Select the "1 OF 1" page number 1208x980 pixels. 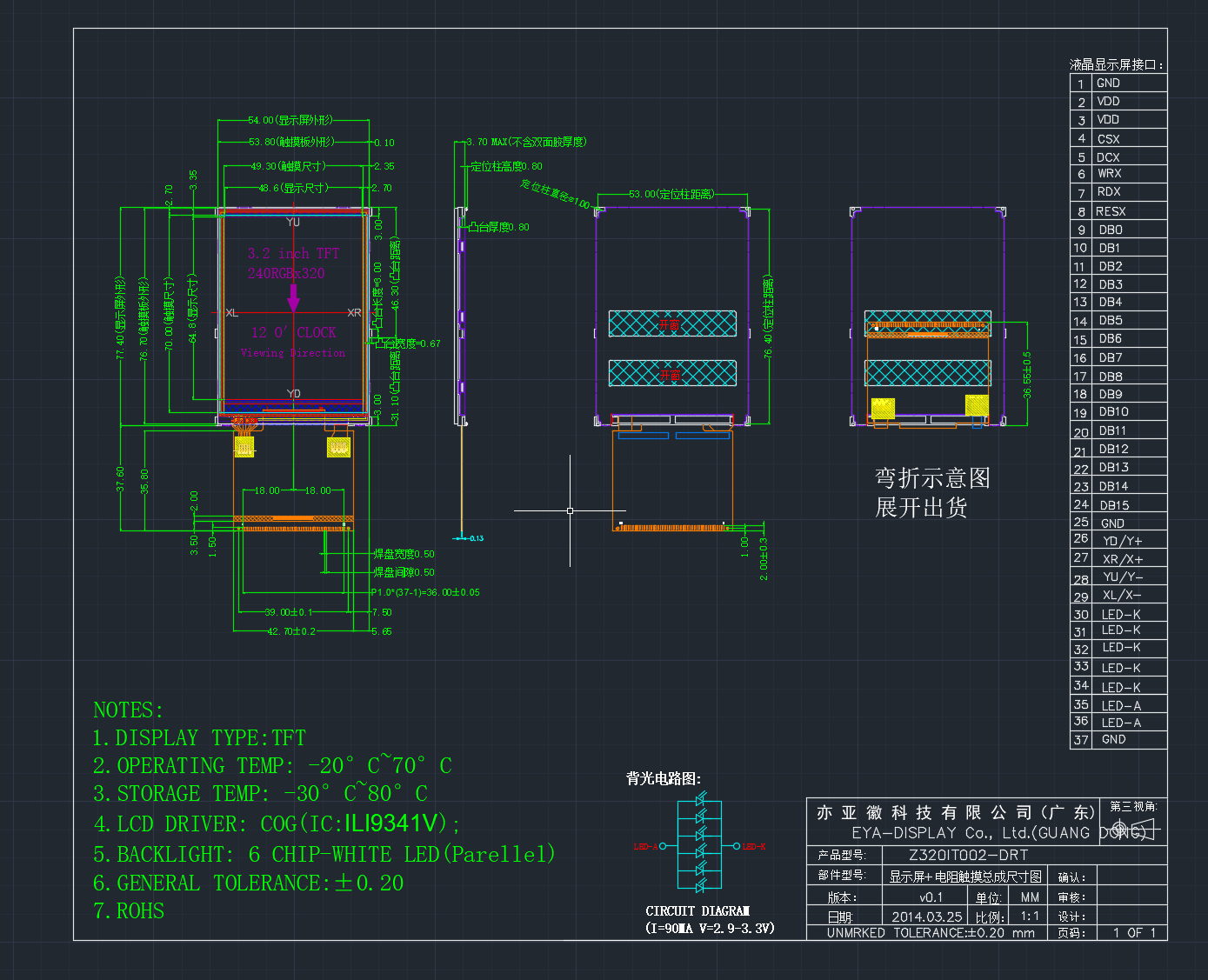pyautogui.click(x=1134, y=933)
